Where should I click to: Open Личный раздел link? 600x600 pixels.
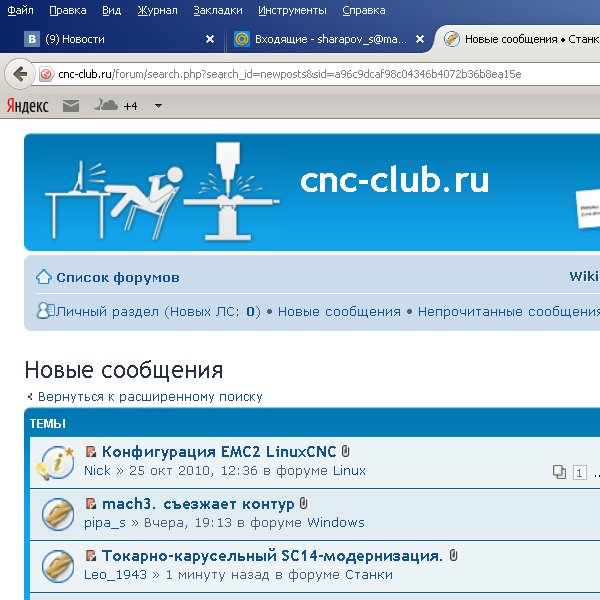click(x=158, y=311)
